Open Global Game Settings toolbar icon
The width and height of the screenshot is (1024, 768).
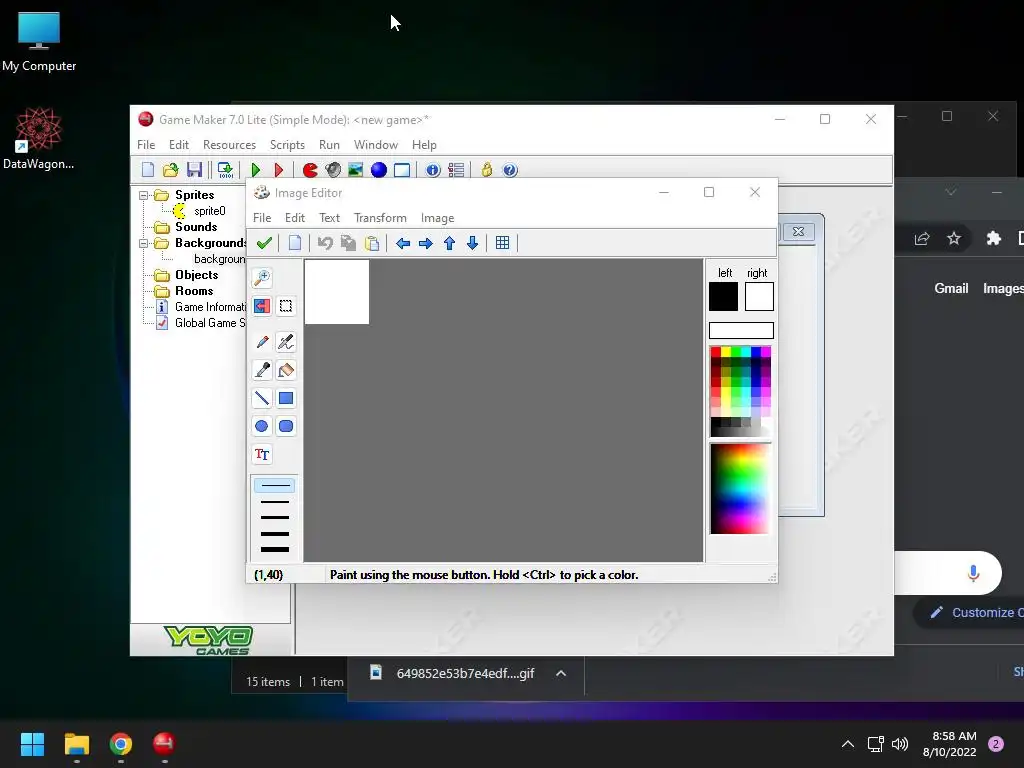point(456,170)
